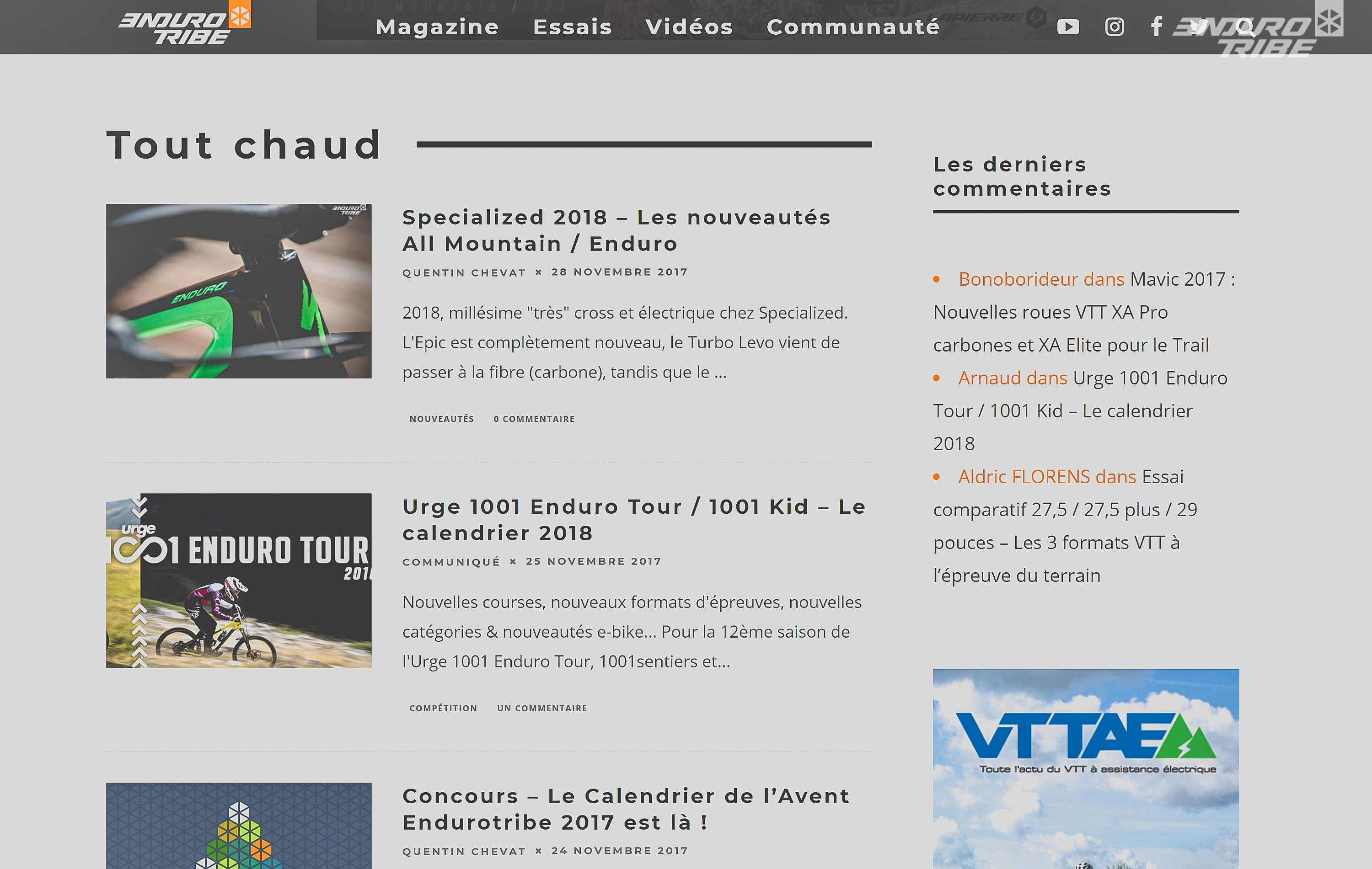This screenshot has height=869, width=1372.
Task: Open the Twitter bird icon
Action: tap(1199, 27)
